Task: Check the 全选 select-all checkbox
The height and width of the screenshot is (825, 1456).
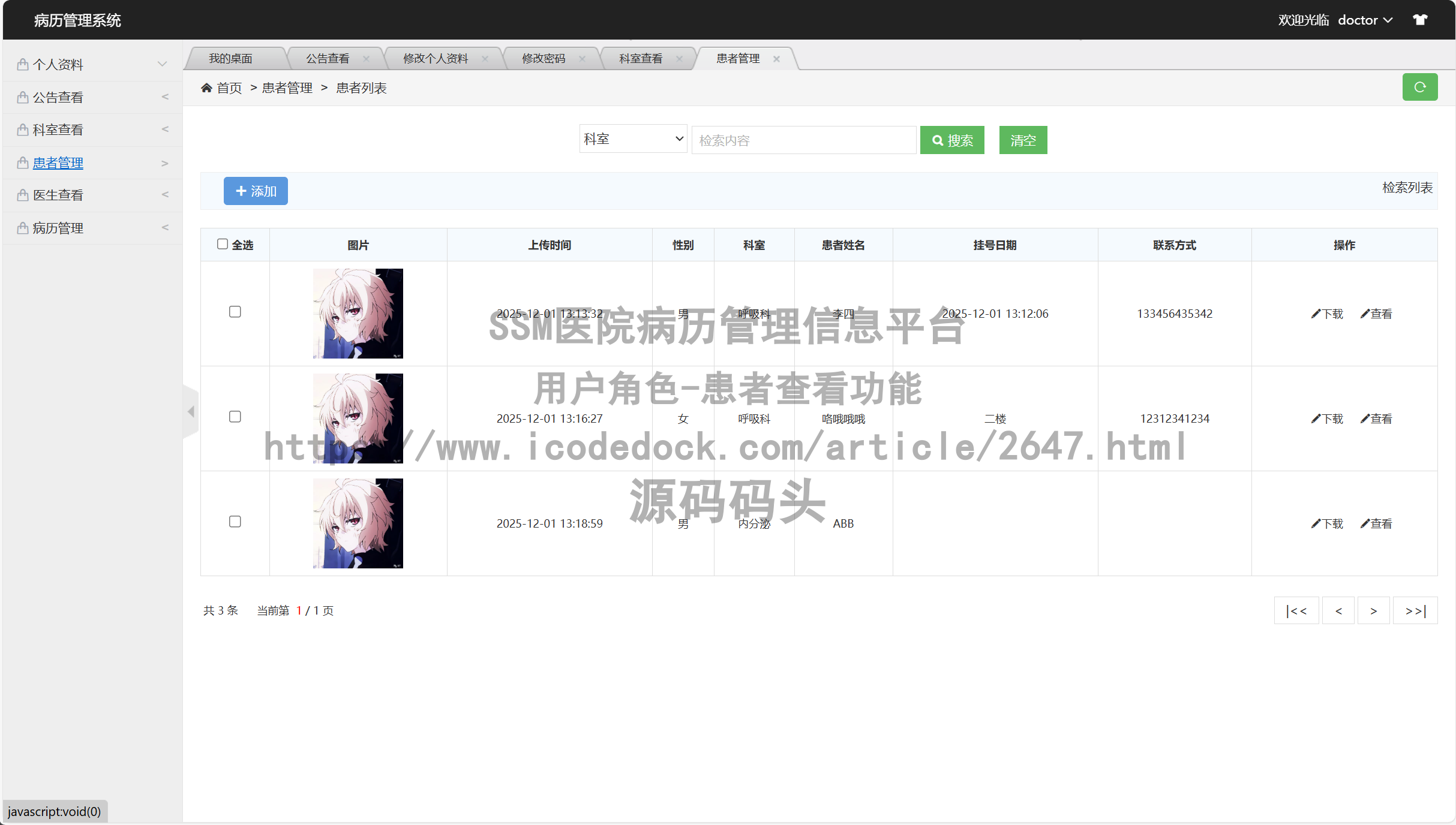Action: pyautogui.click(x=223, y=244)
